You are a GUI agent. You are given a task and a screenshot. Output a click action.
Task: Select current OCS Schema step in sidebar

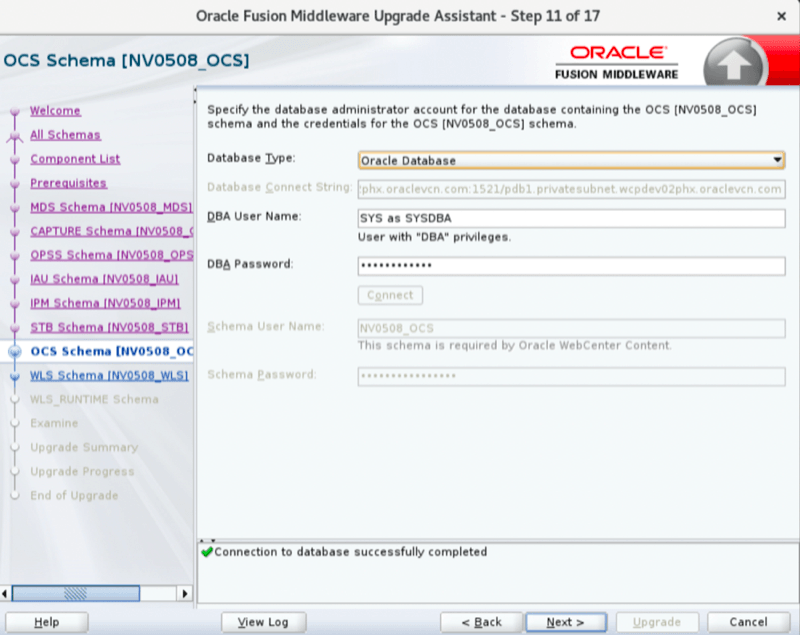(x=112, y=351)
